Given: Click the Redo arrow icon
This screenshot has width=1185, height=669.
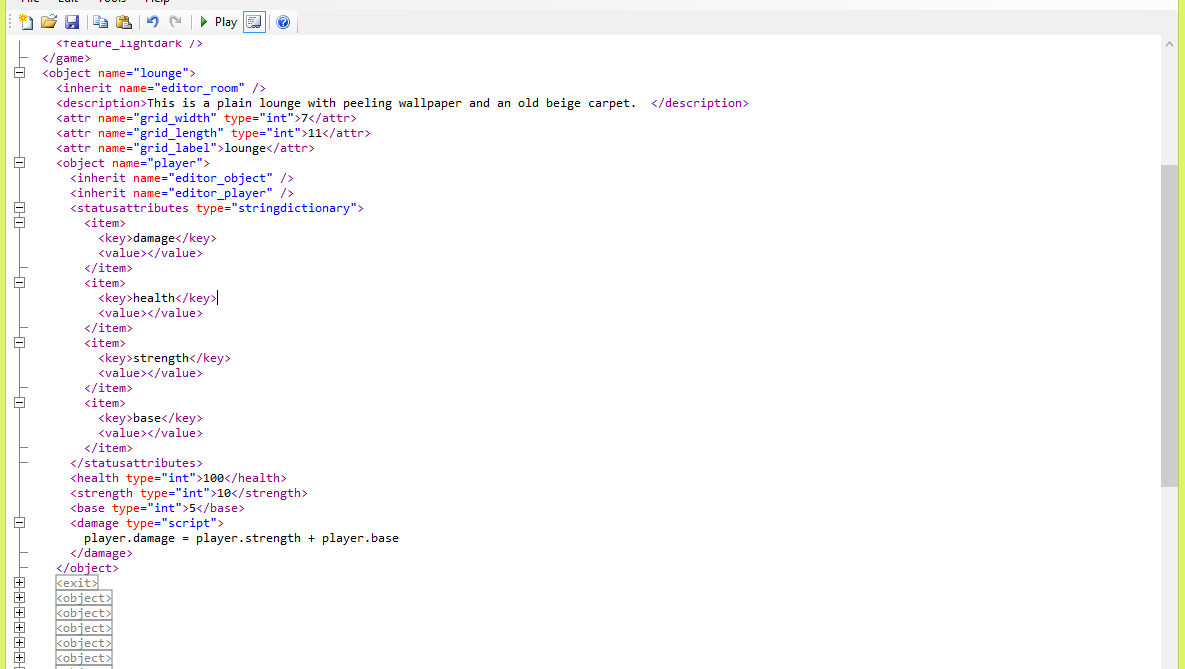Looking at the screenshot, I should point(176,22).
